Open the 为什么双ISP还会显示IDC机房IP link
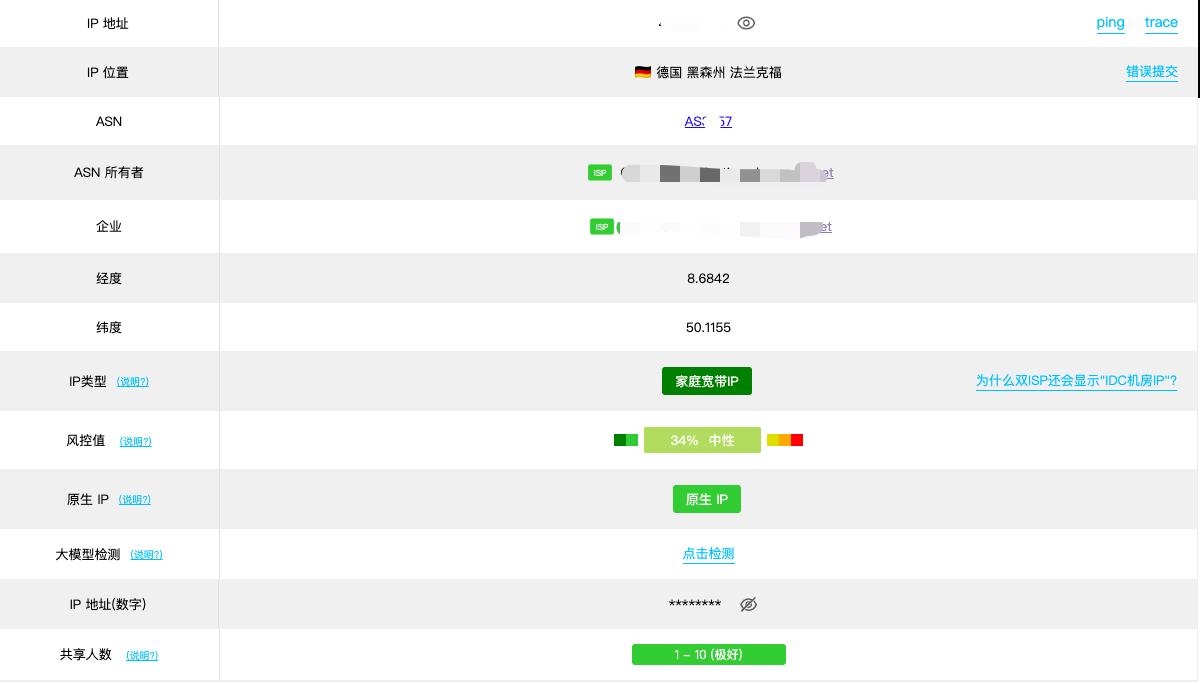Screen dimensions: 1200x684 point(1076,381)
